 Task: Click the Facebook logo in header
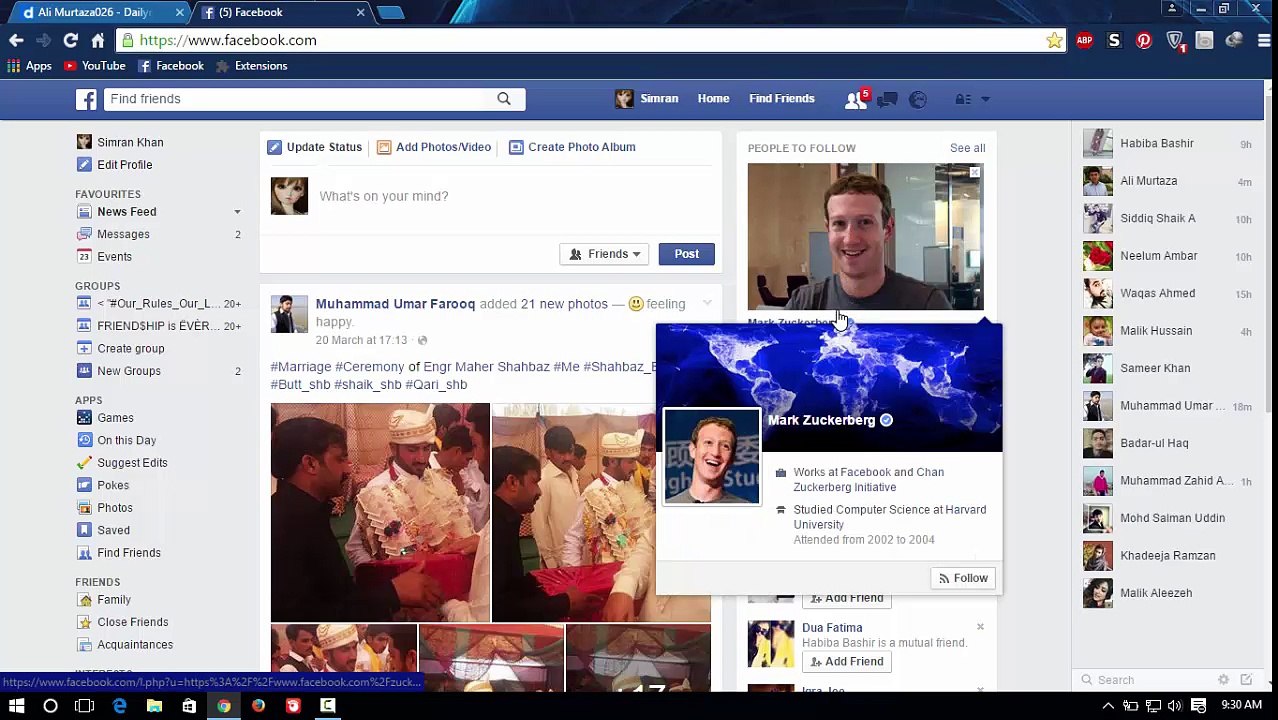click(87, 99)
